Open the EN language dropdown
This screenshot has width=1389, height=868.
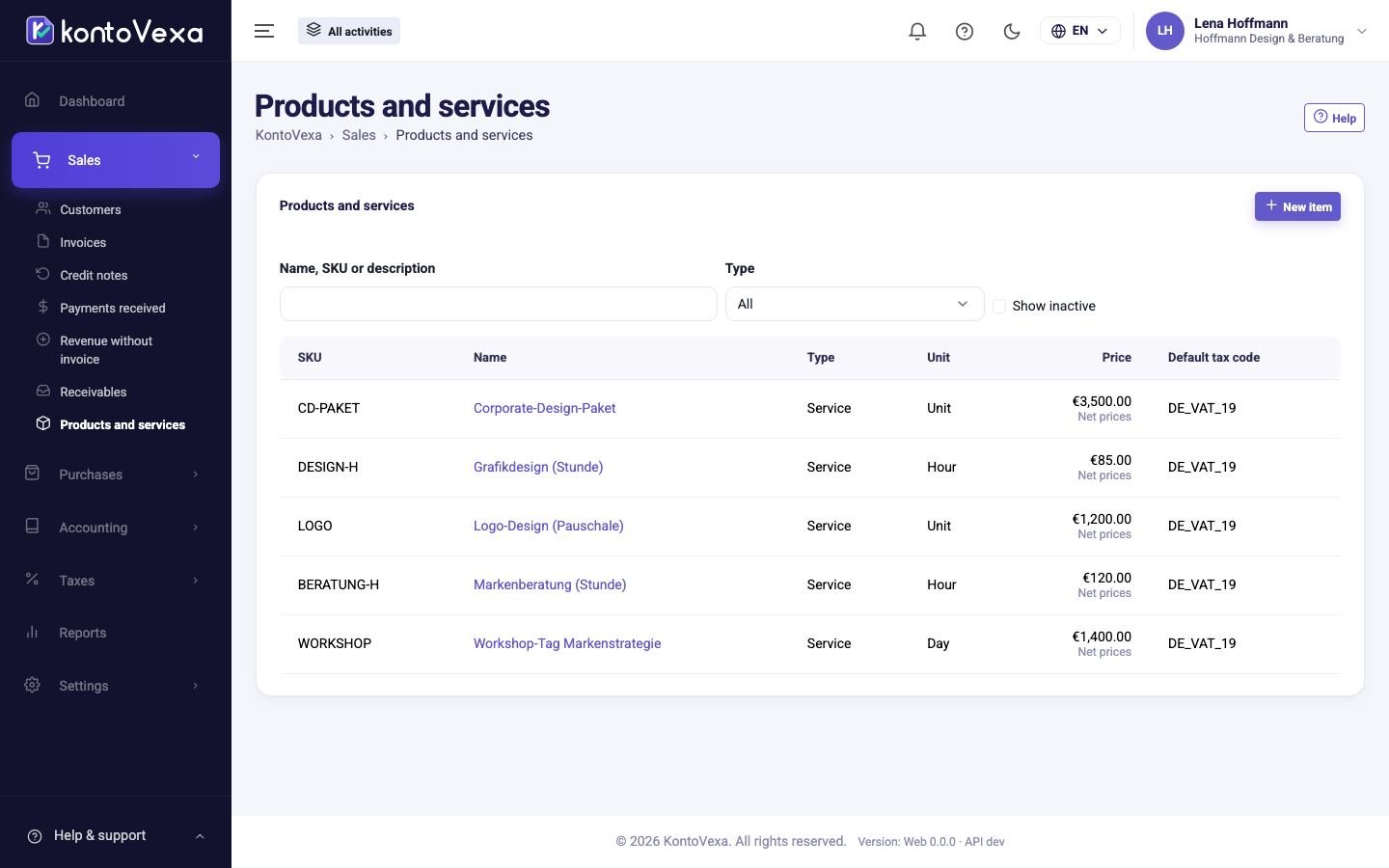[x=1079, y=31]
